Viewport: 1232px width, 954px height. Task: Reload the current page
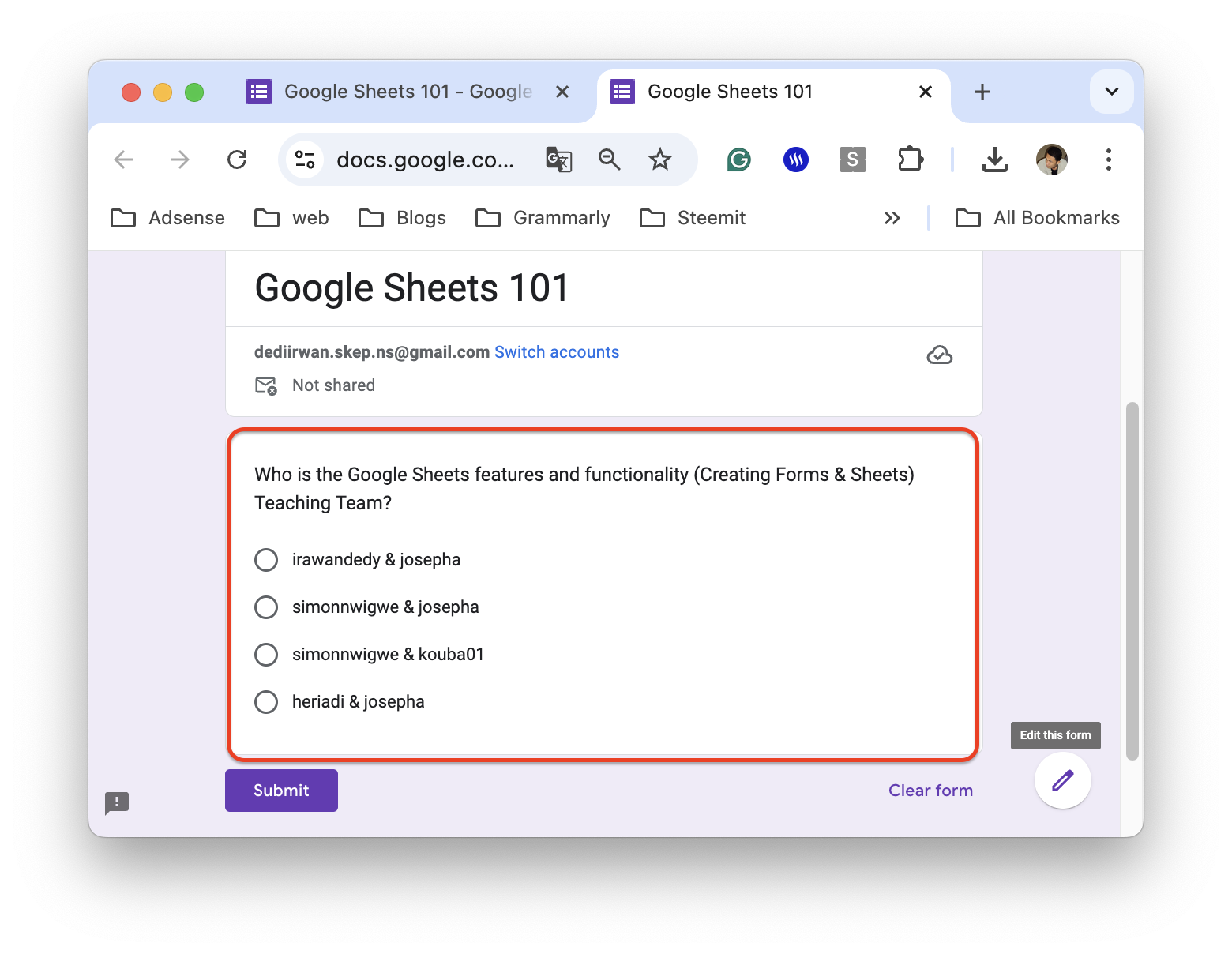[x=237, y=160]
